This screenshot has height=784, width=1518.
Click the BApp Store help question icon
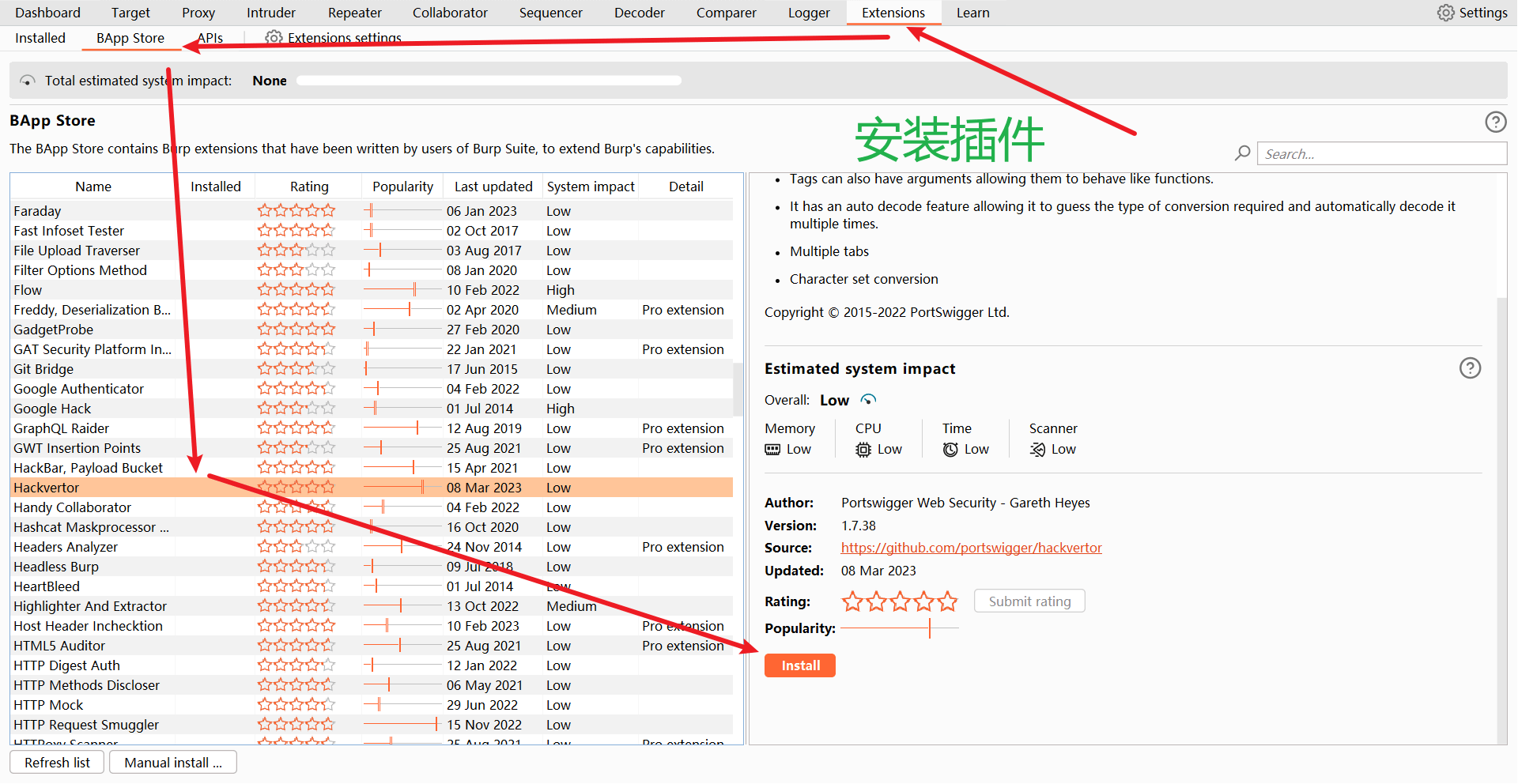1495,122
